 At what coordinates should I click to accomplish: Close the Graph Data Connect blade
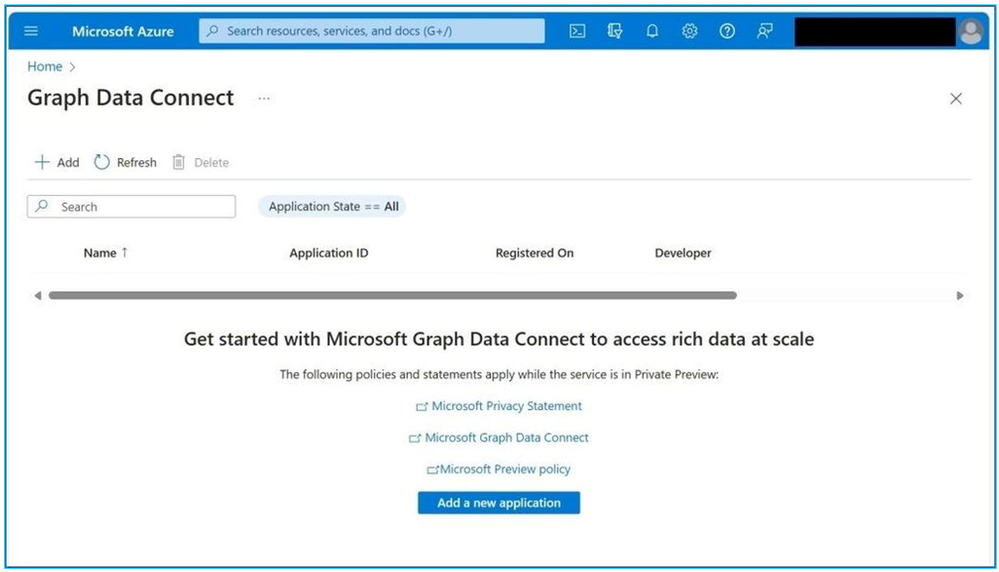pos(956,98)
